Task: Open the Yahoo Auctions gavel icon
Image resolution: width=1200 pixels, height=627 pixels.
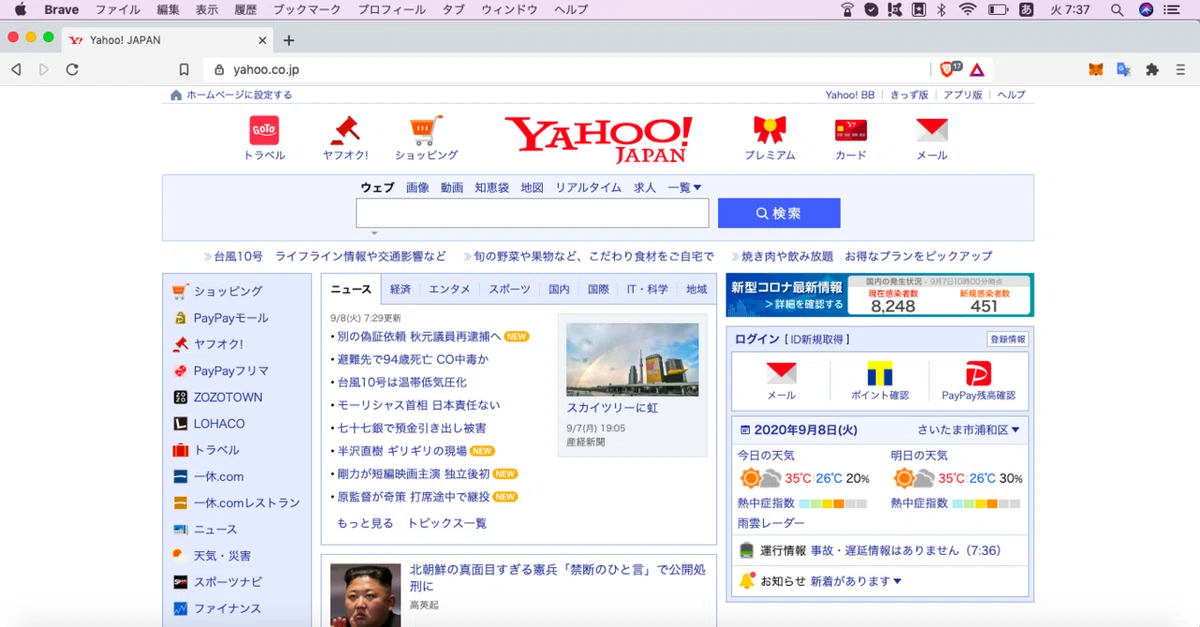Action: click(345, 130)
